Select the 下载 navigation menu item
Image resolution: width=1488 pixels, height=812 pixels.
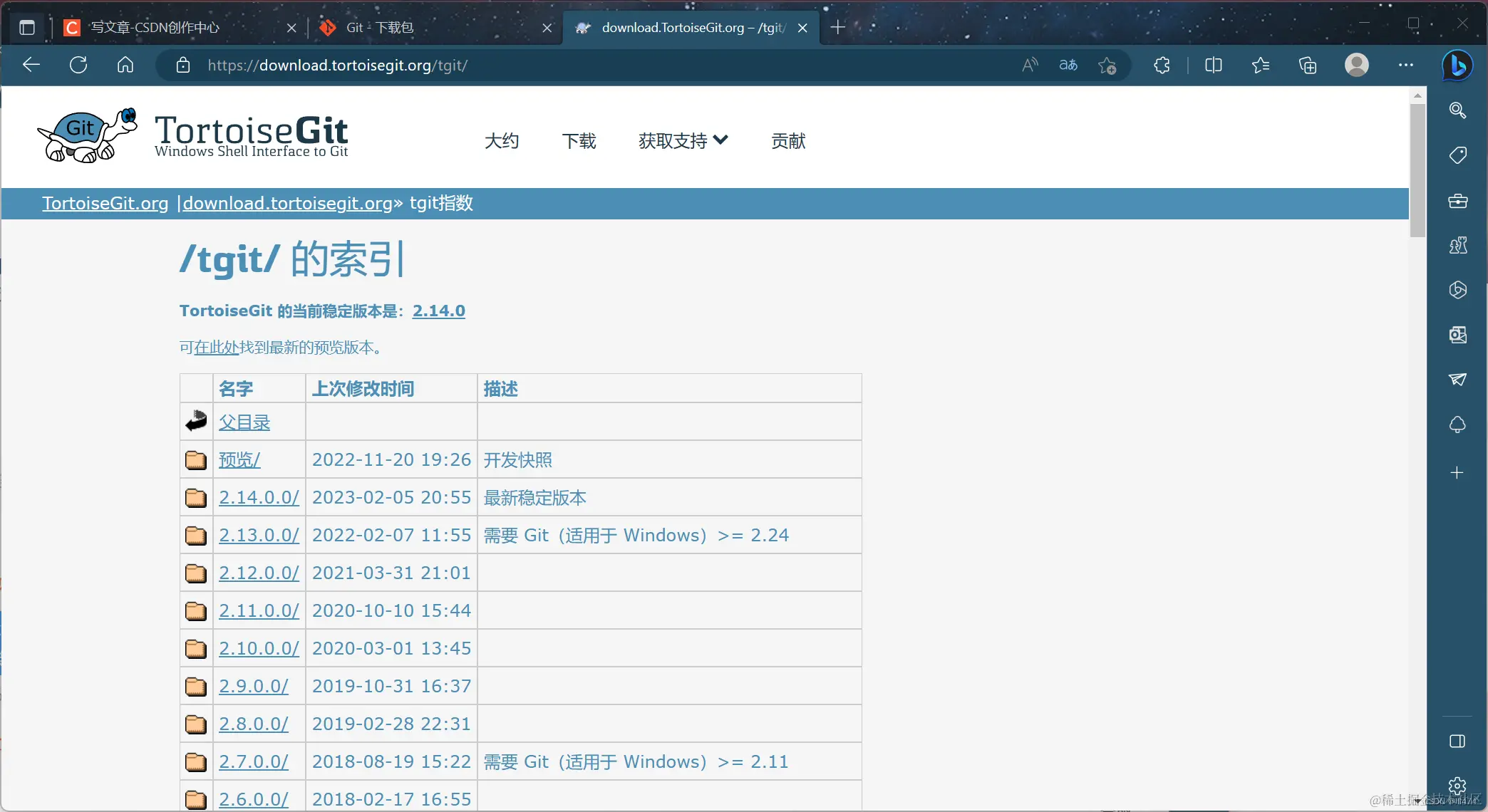click(x=579, y=141)
